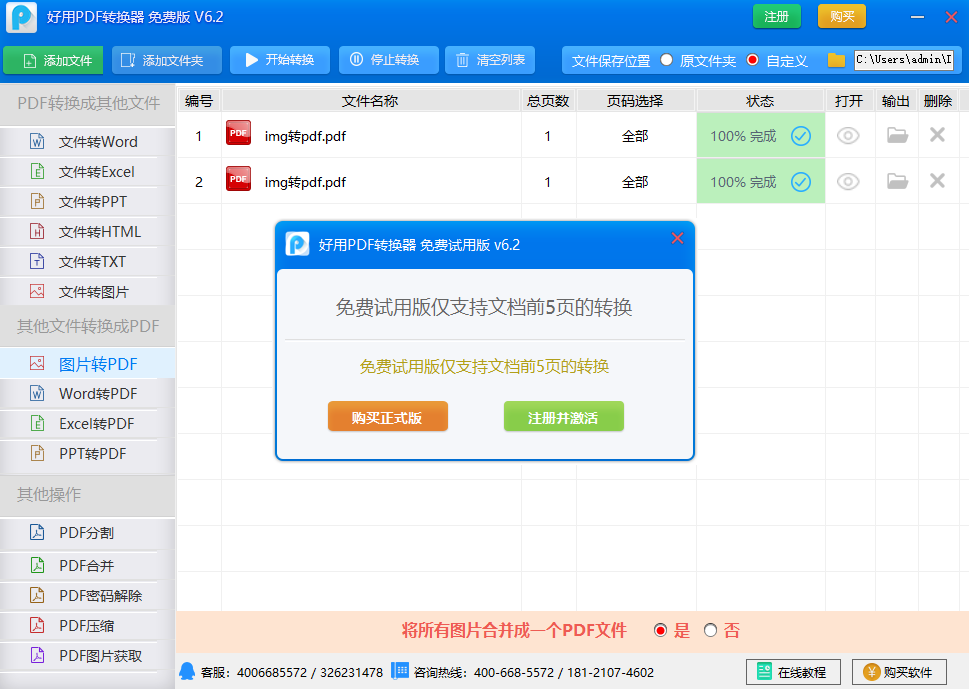969x689 pixels.
Task: Click the 总页数 column header
Action: click(x=548, y=101)
